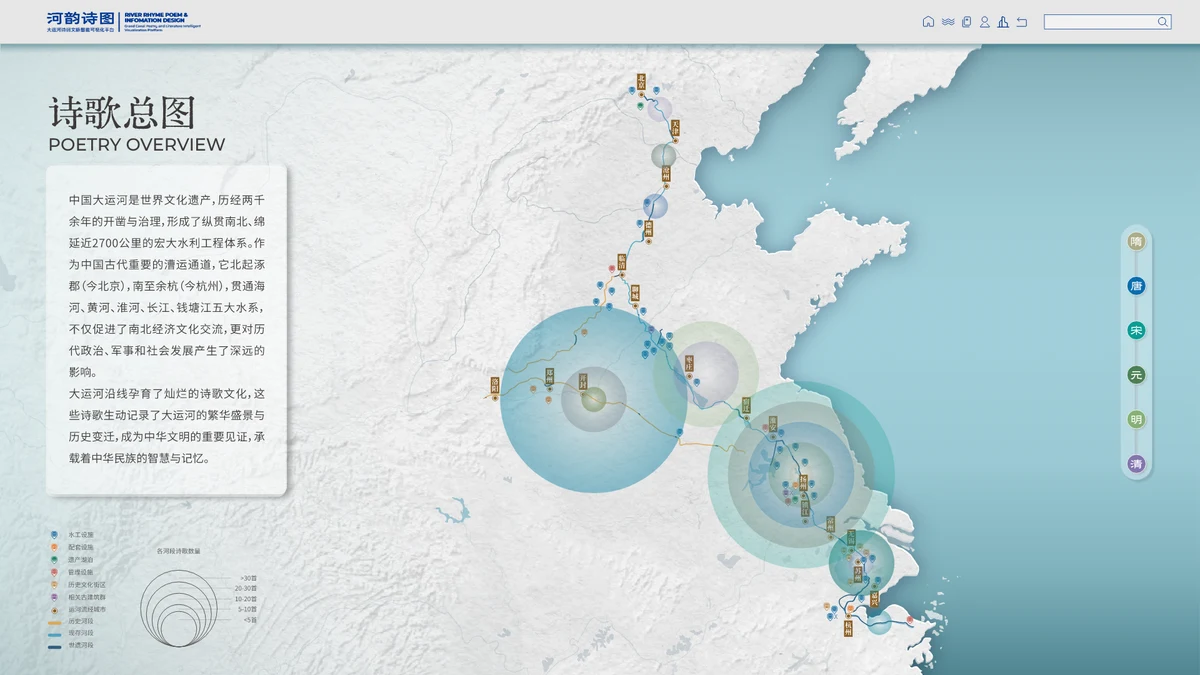The height and width of the screenshot is (675, 1200).
Task: Click the 世遗河段 dark blue line swatch
Action: point(54,646)
